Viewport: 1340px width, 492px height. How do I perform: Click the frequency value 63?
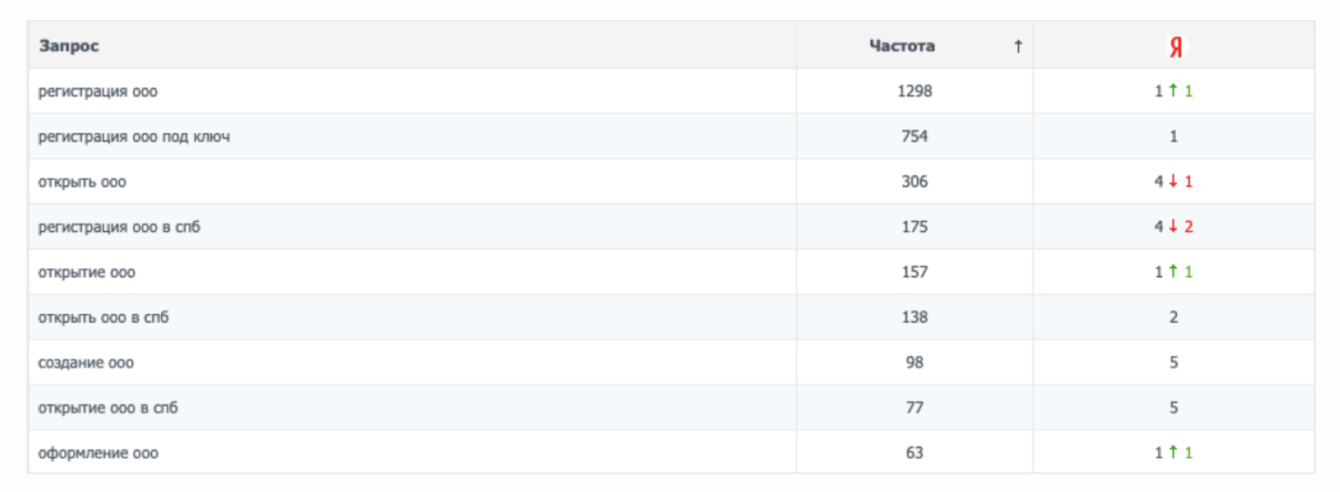[x=914, y=453]
